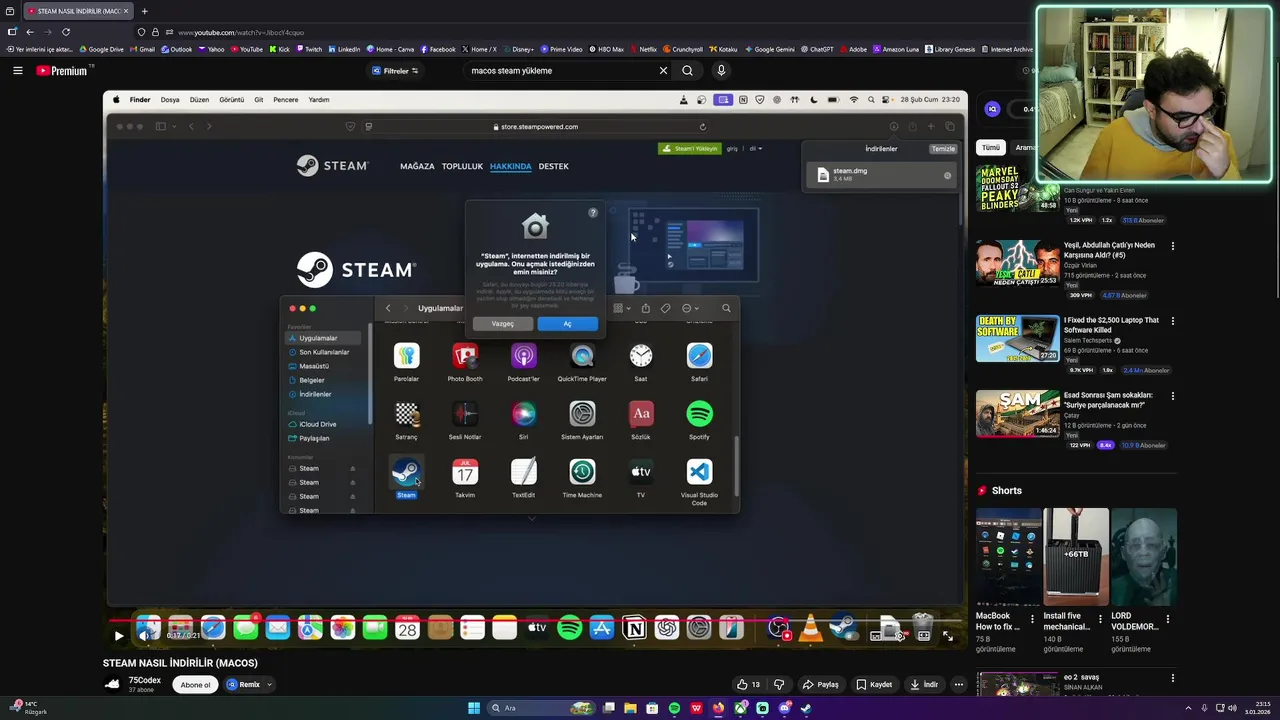Close the STEAM NASIL İNDİRİLİR tab
Screen dimensions: 1280x720
128,11
